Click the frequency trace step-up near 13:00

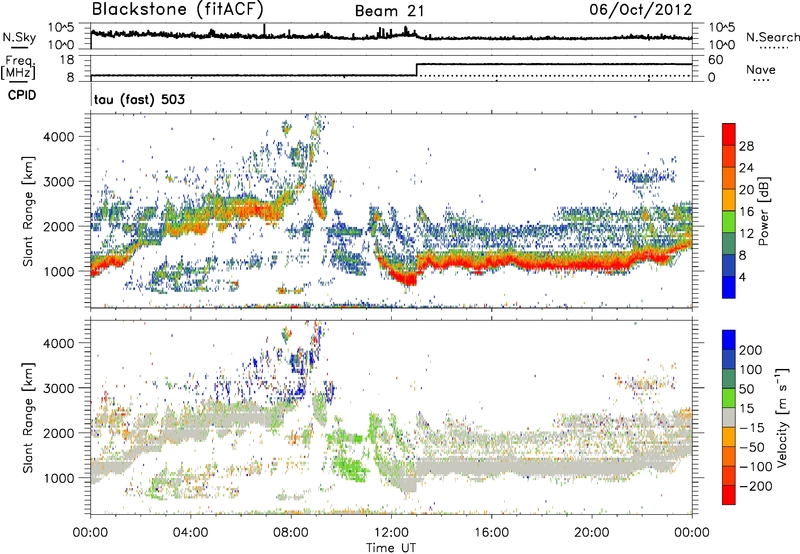(417, 70)
